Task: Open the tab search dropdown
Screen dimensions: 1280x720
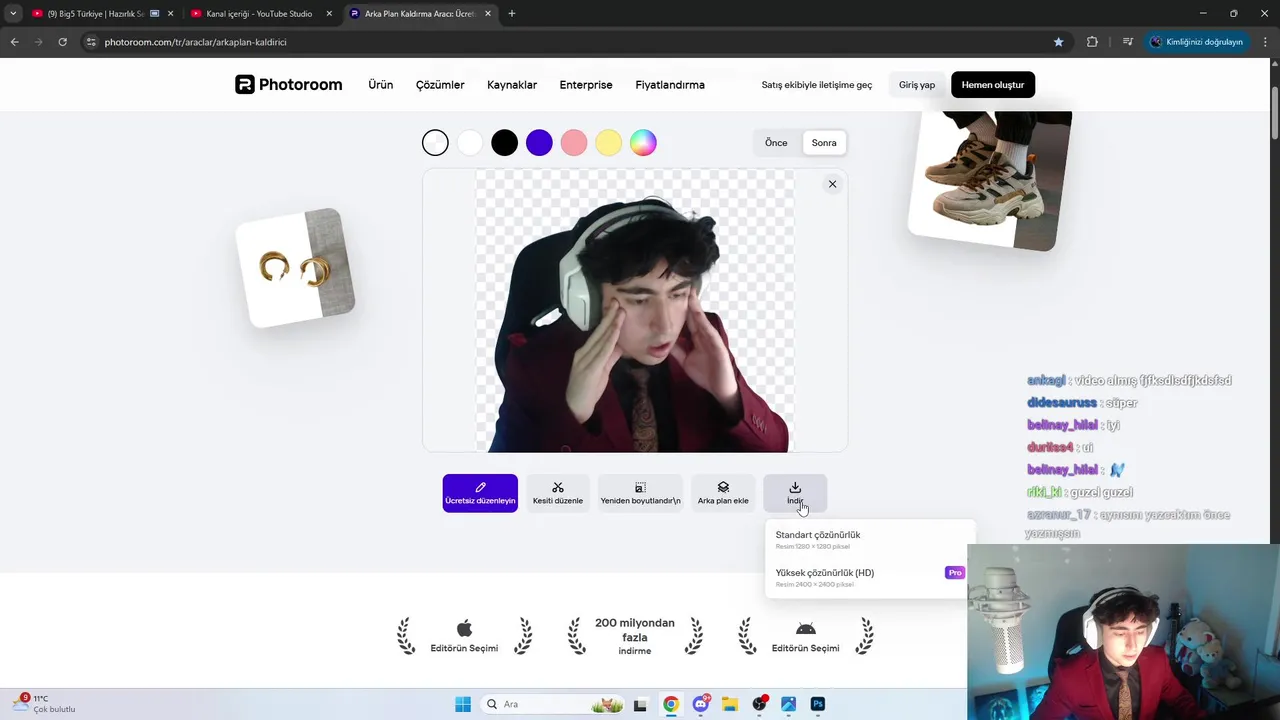Action: coord(13,14)
